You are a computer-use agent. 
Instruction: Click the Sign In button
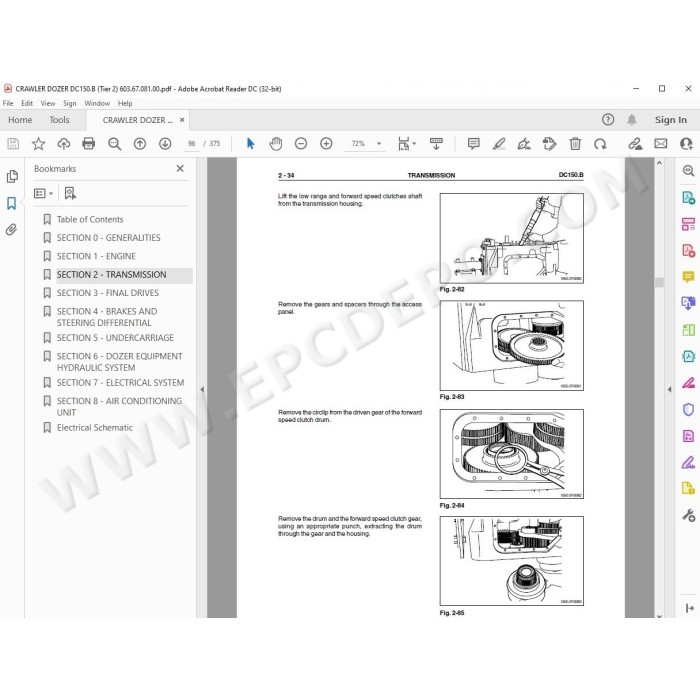click(671, 120)
